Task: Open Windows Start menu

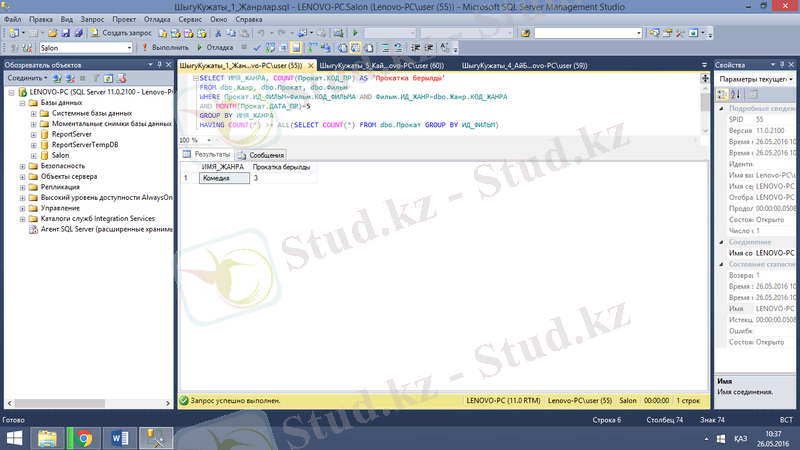Action: pyautogui.click(x=14, y=438)
